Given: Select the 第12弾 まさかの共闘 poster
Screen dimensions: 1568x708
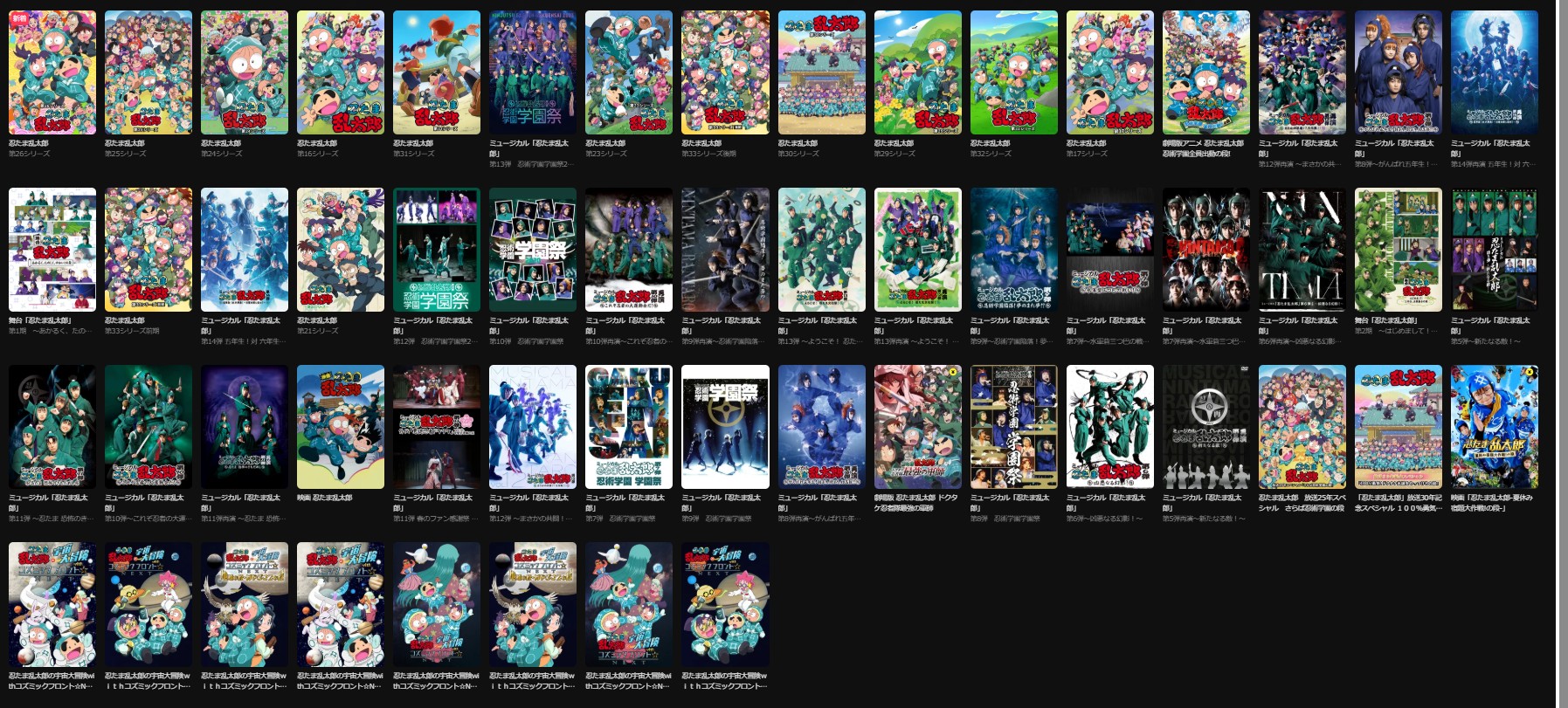Looking at the screenshot, I should pos(533,427).
